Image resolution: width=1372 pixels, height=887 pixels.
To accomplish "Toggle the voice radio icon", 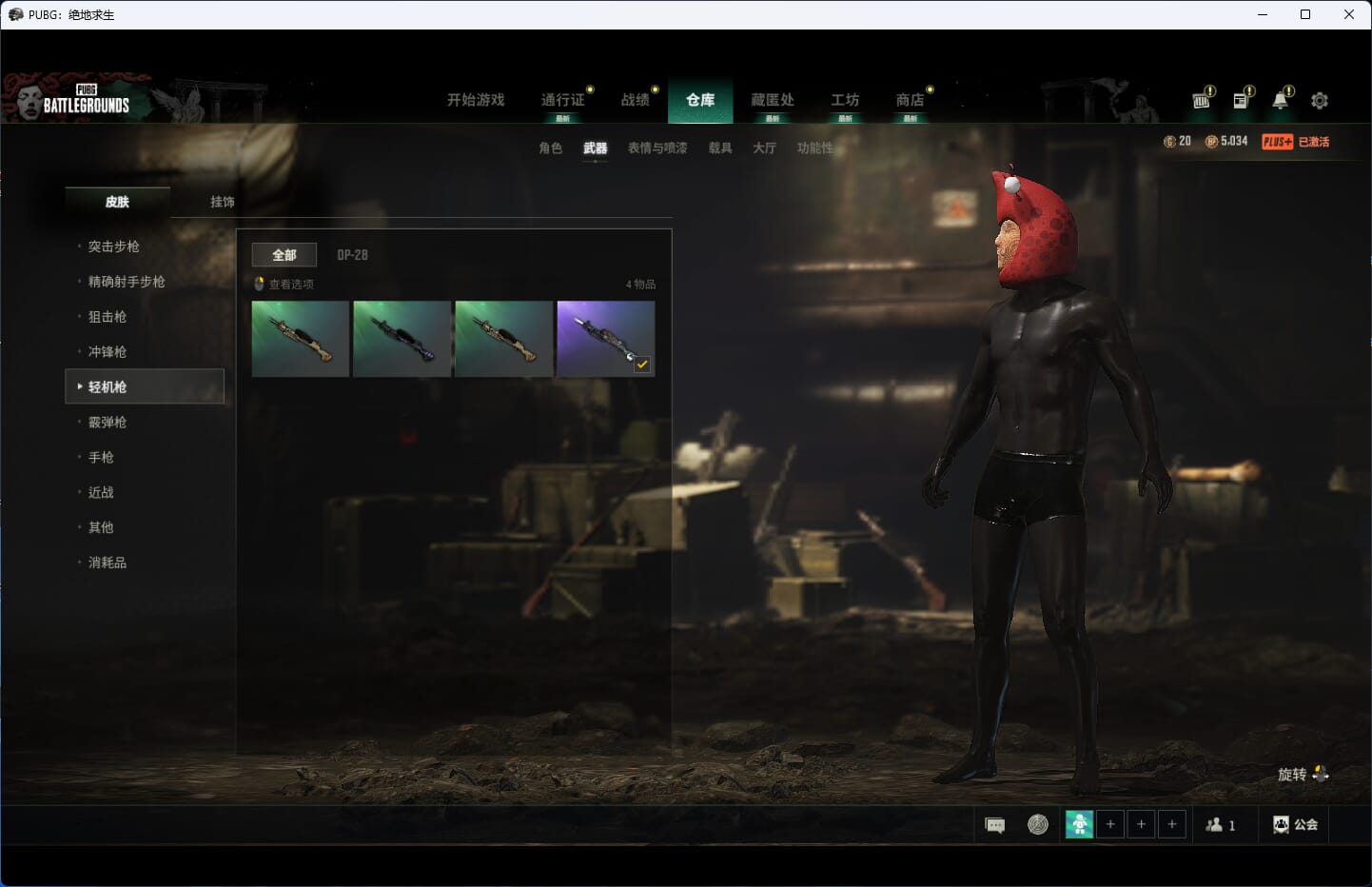I will tap(1038, 824).
